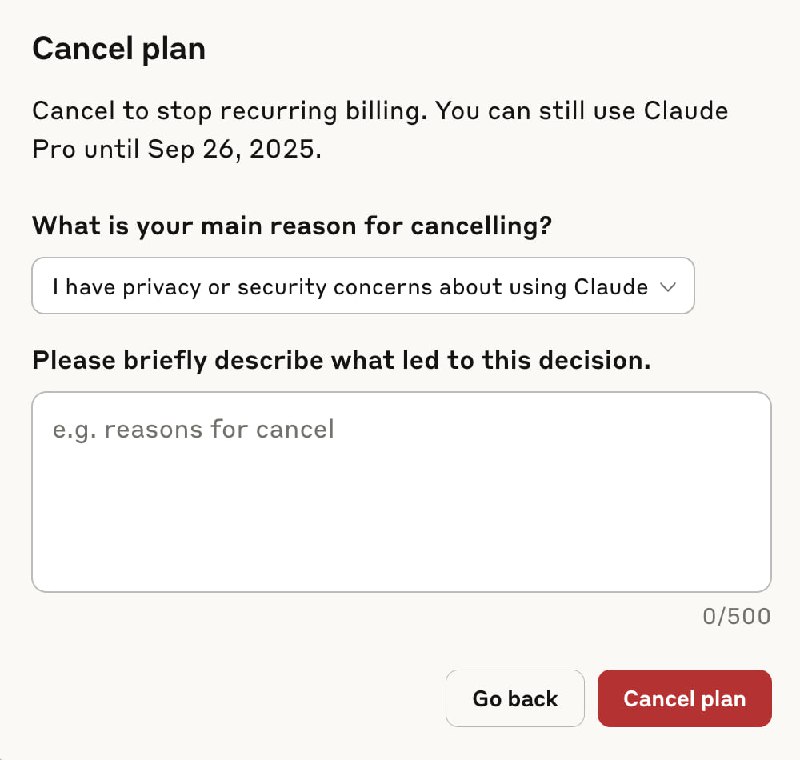800x760 pixels.
Task: Return to previous screen with Go back
Action: (515, 698)
